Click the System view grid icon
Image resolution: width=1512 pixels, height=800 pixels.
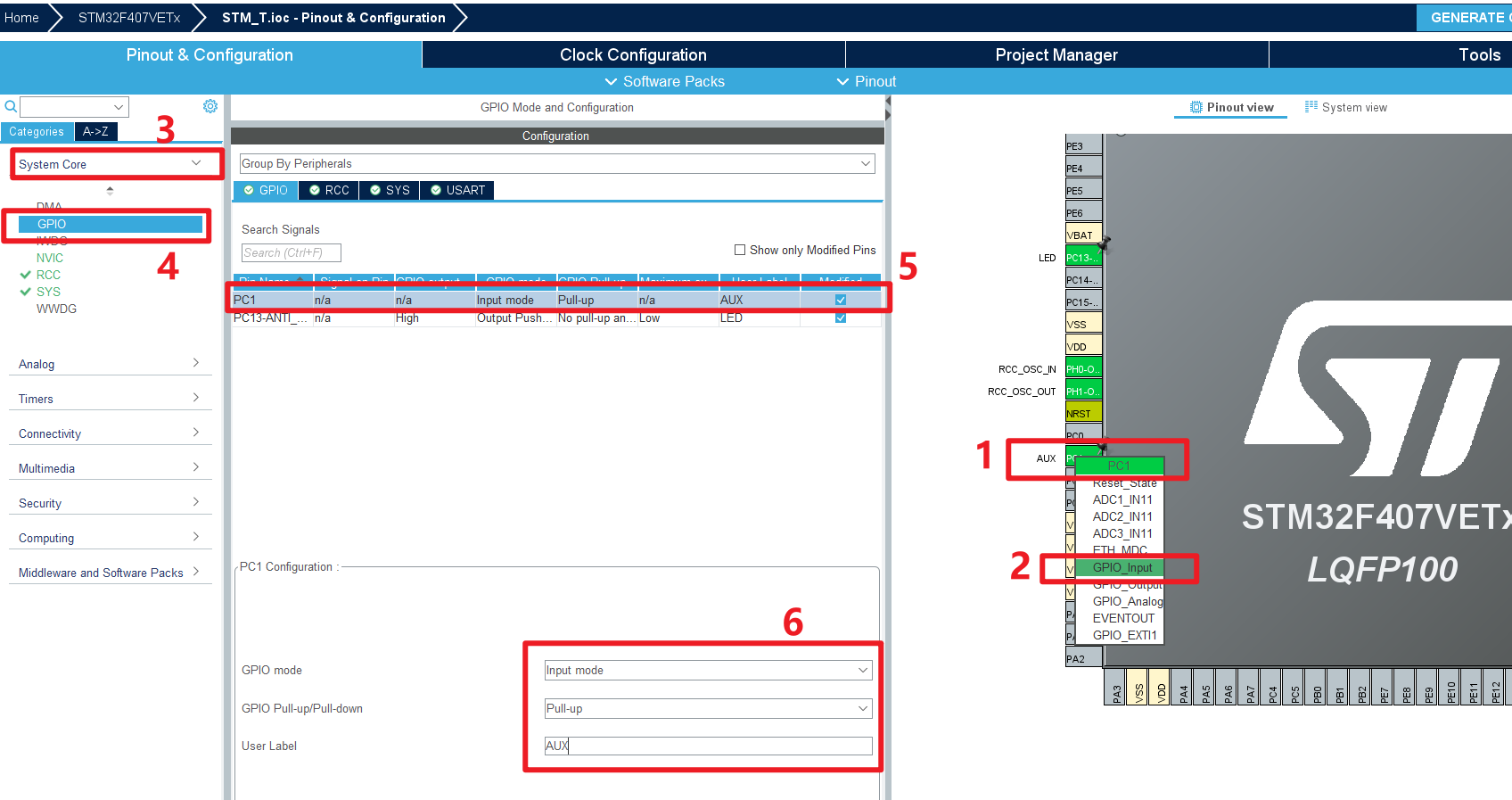point(1311,107)
